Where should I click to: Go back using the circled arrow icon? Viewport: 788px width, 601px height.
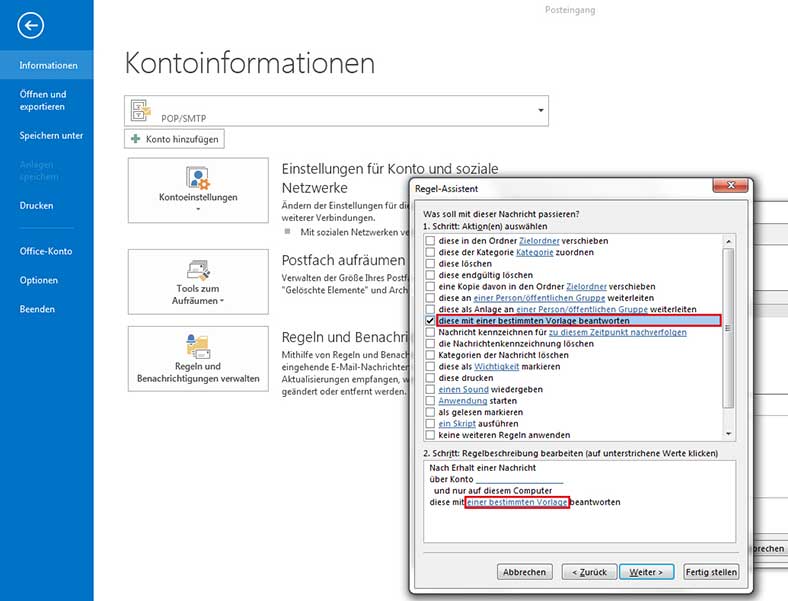pos(31,25)
